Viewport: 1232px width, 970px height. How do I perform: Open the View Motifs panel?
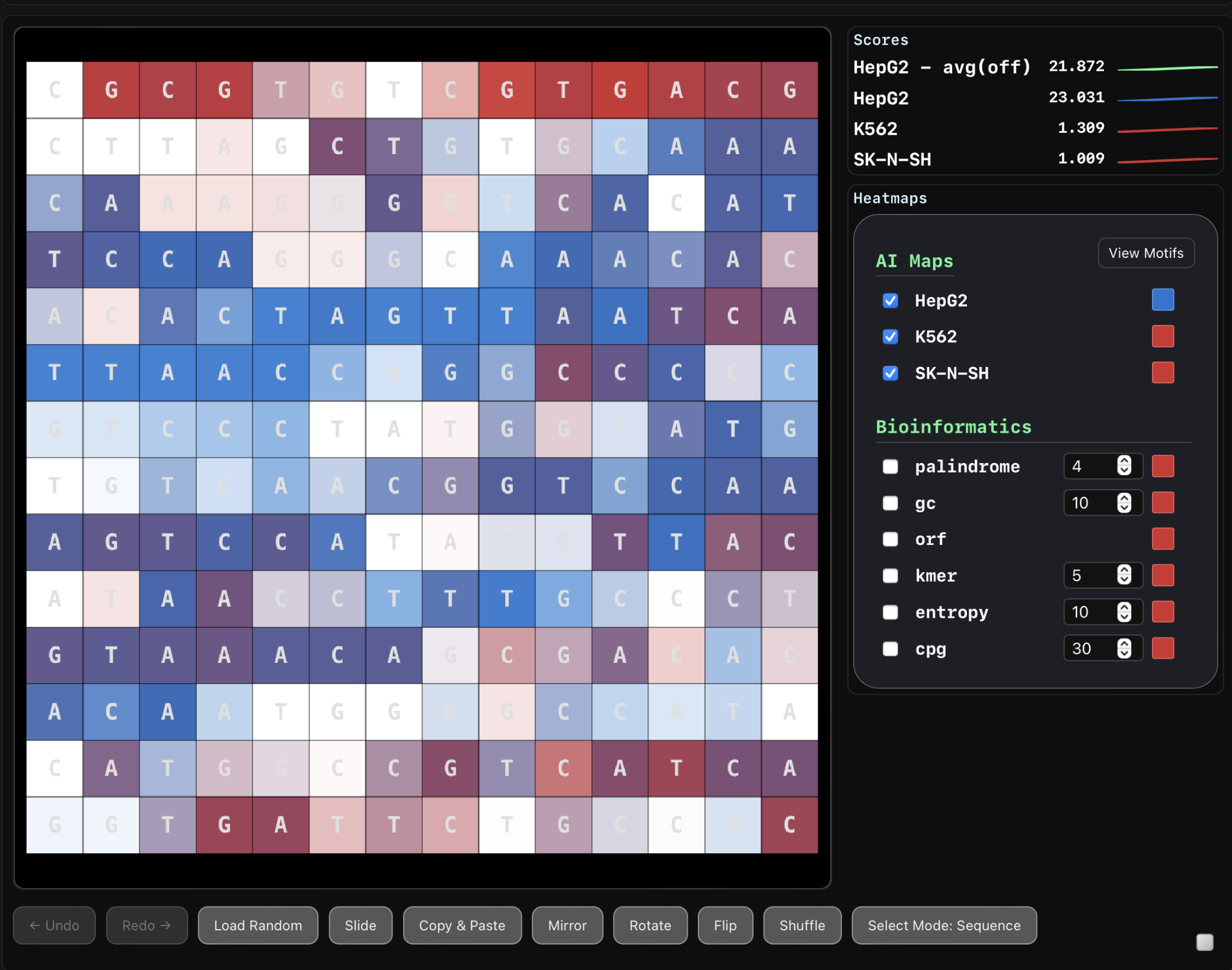1145,253
